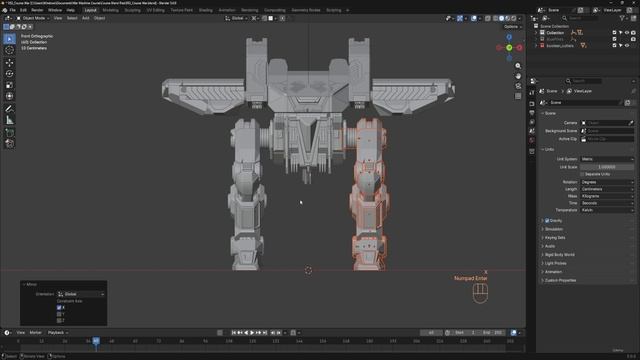Select the Transform tool
640x360 pixels.
pos(9,96)
